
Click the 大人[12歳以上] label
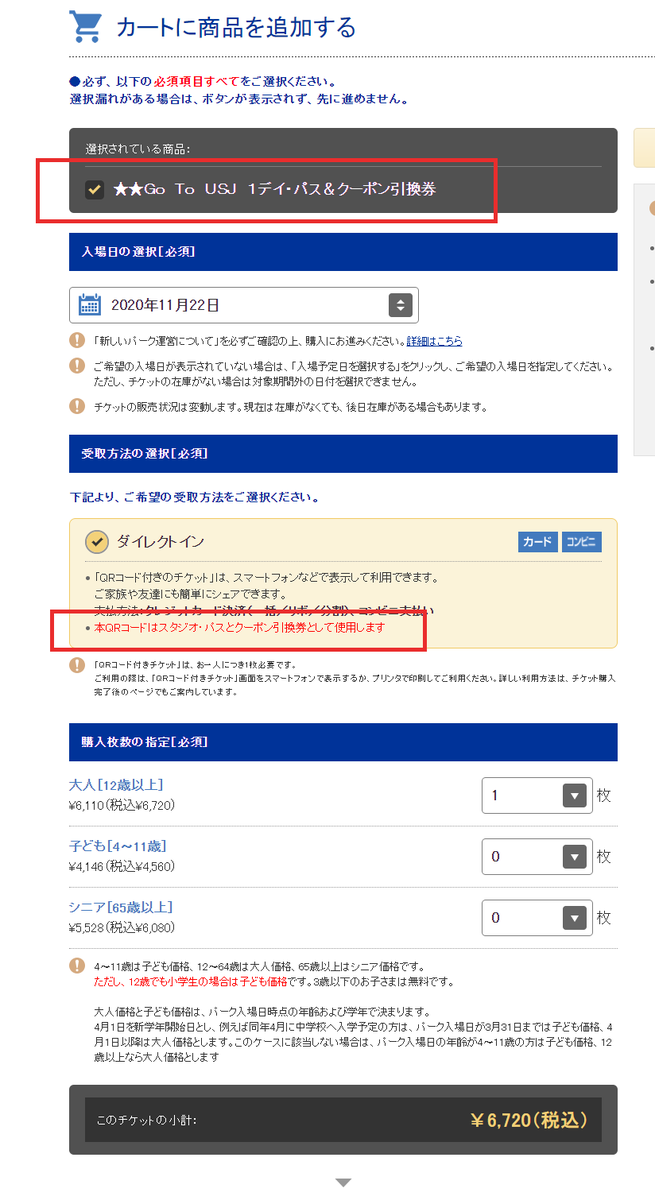coord(116,785)
